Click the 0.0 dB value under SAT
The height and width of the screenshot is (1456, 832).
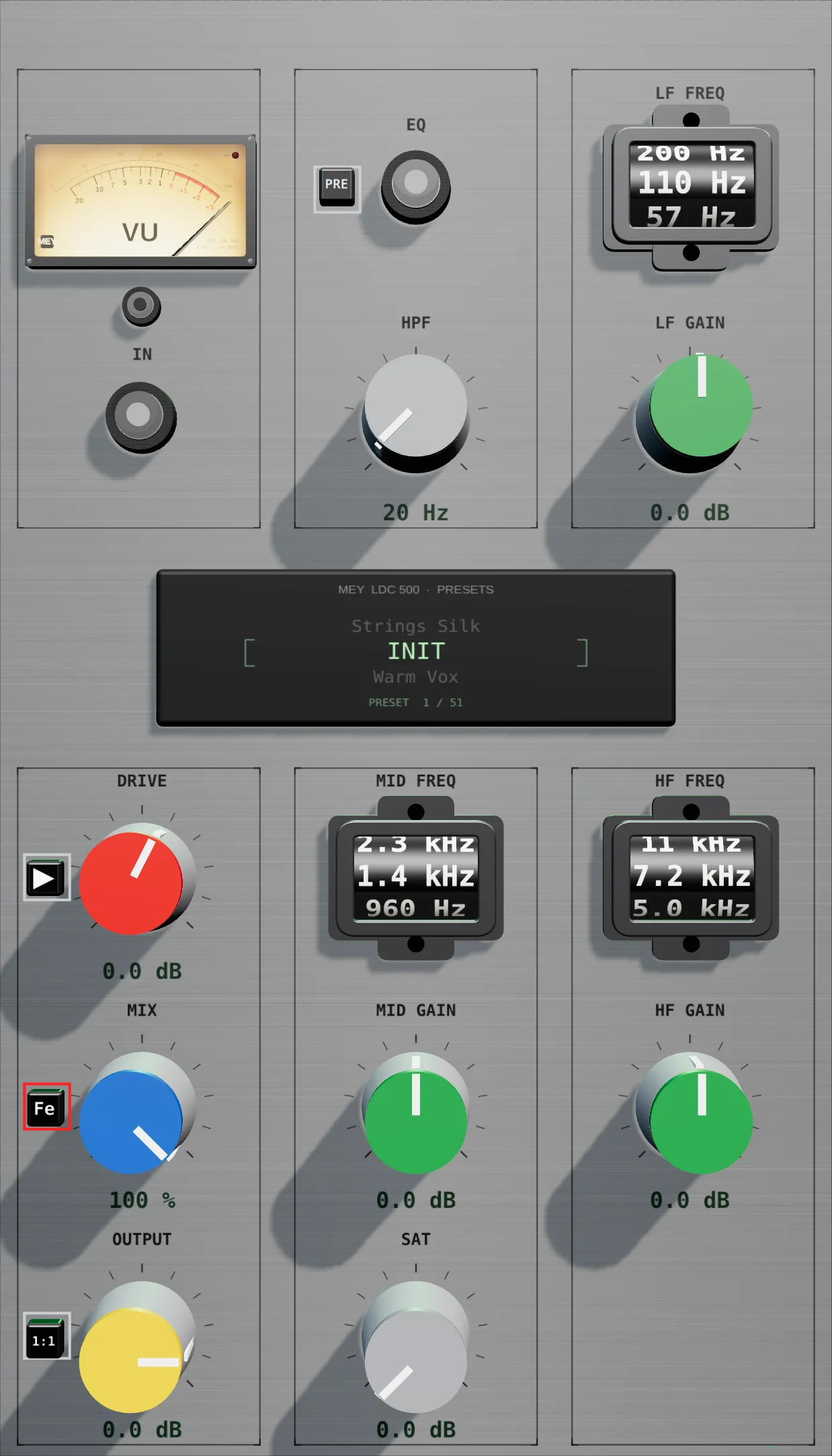pos(415,1430)
